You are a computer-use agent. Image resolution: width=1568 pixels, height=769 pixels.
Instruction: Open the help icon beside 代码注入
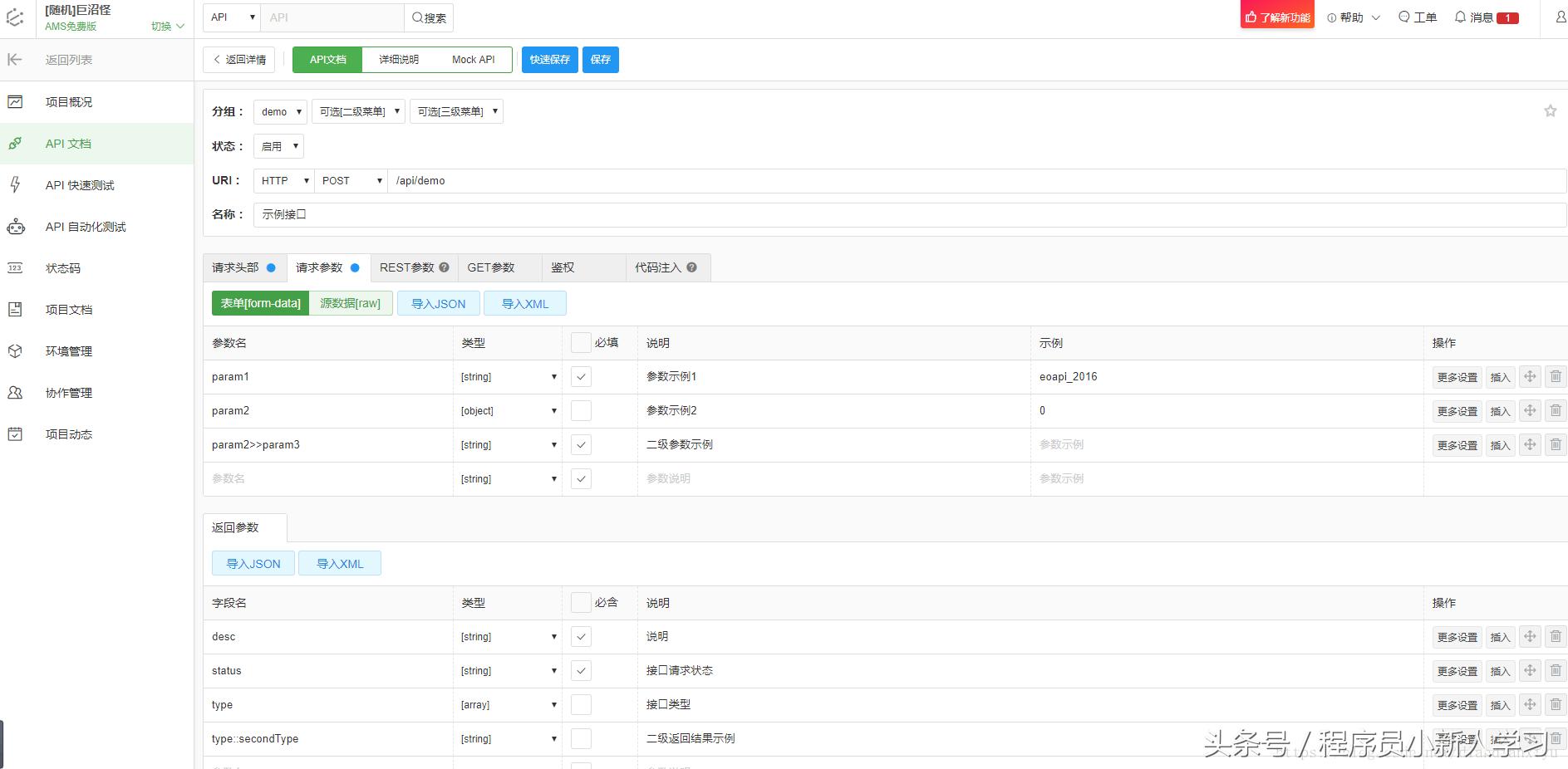[x=692, y=267]
